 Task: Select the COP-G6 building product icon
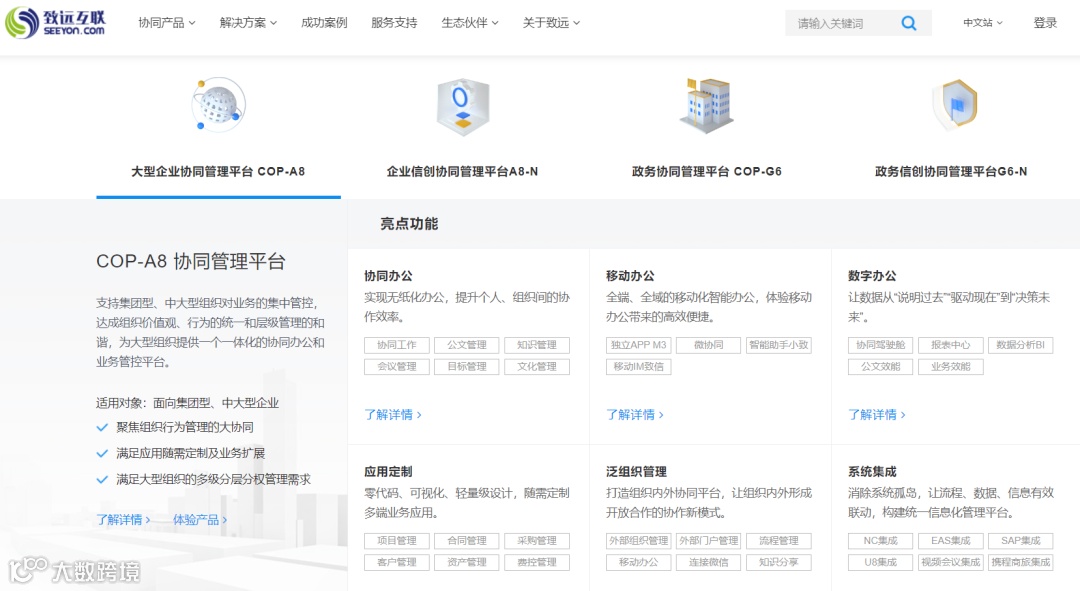(x=707, y=105)
